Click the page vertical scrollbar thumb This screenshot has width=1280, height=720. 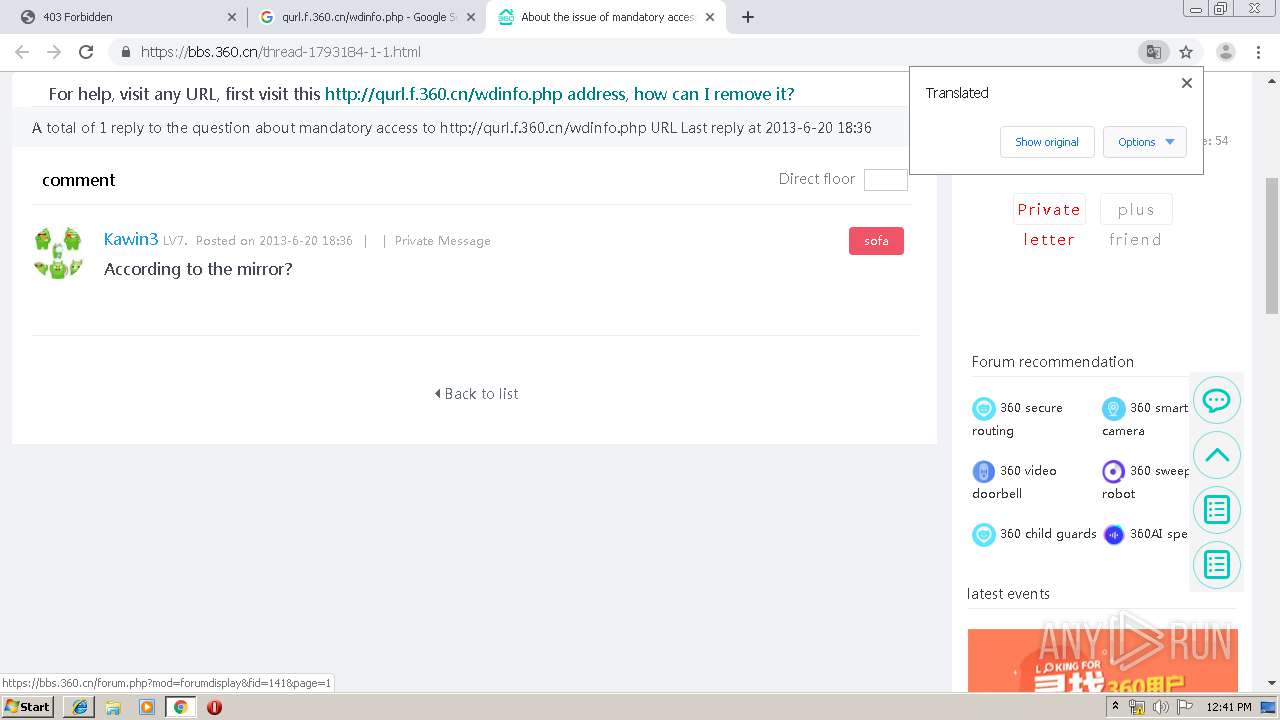(x=1272, y=246)
